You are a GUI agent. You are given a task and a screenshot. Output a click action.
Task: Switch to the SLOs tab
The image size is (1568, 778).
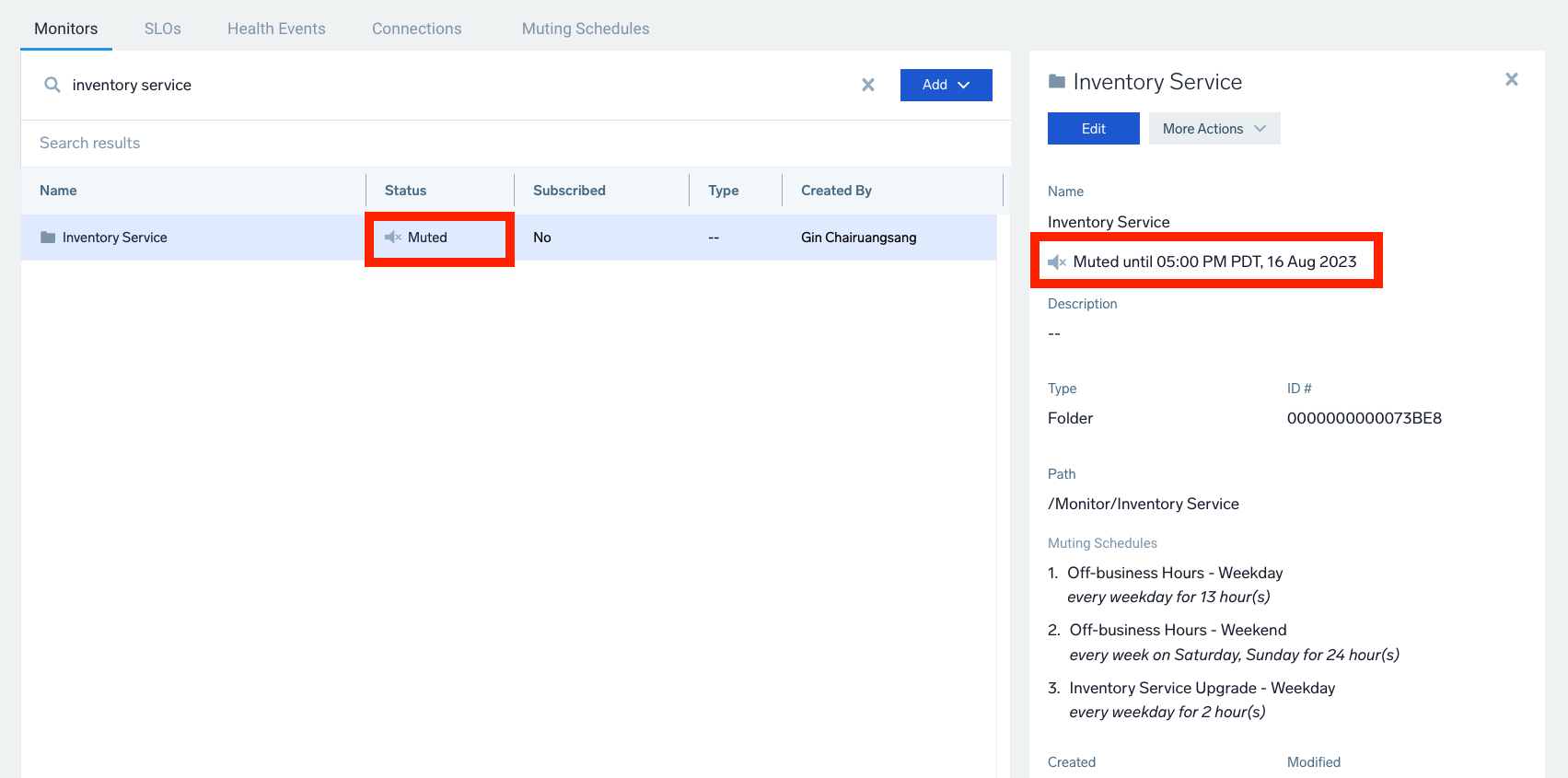click(x=162, y=29)
